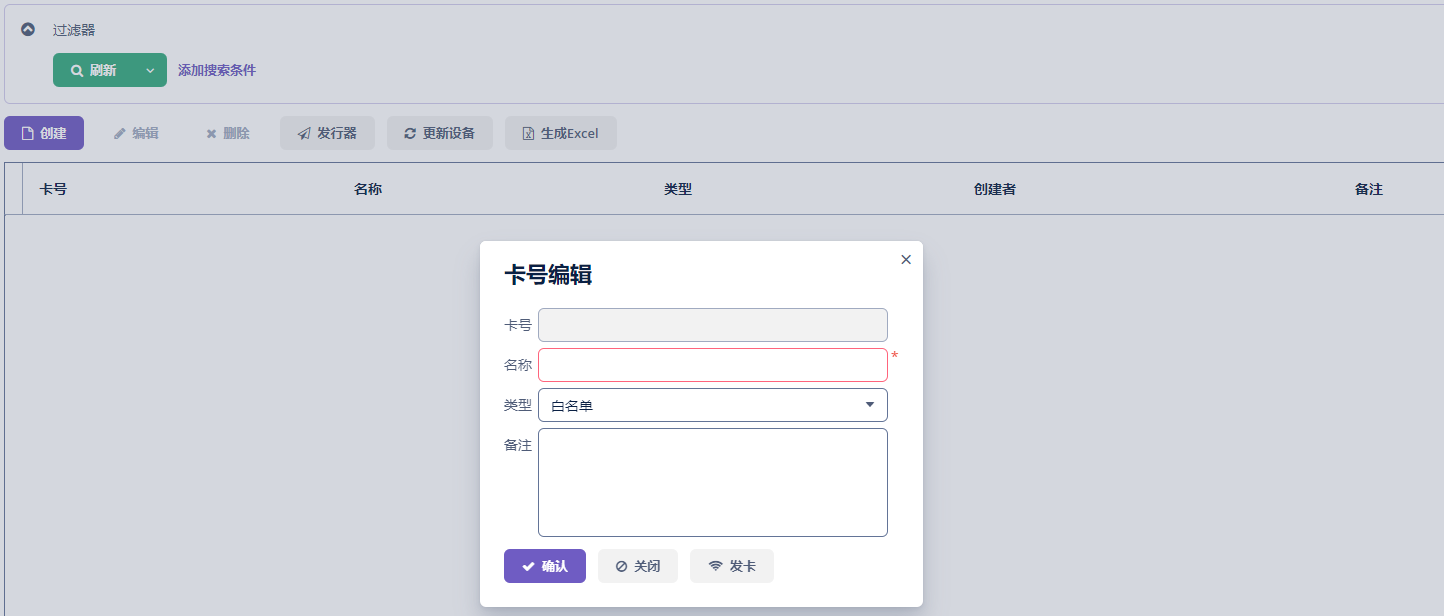1444x616 pixels.
Task: Click the 编辑 pencil edit button
Action: [x=136, y=133]
